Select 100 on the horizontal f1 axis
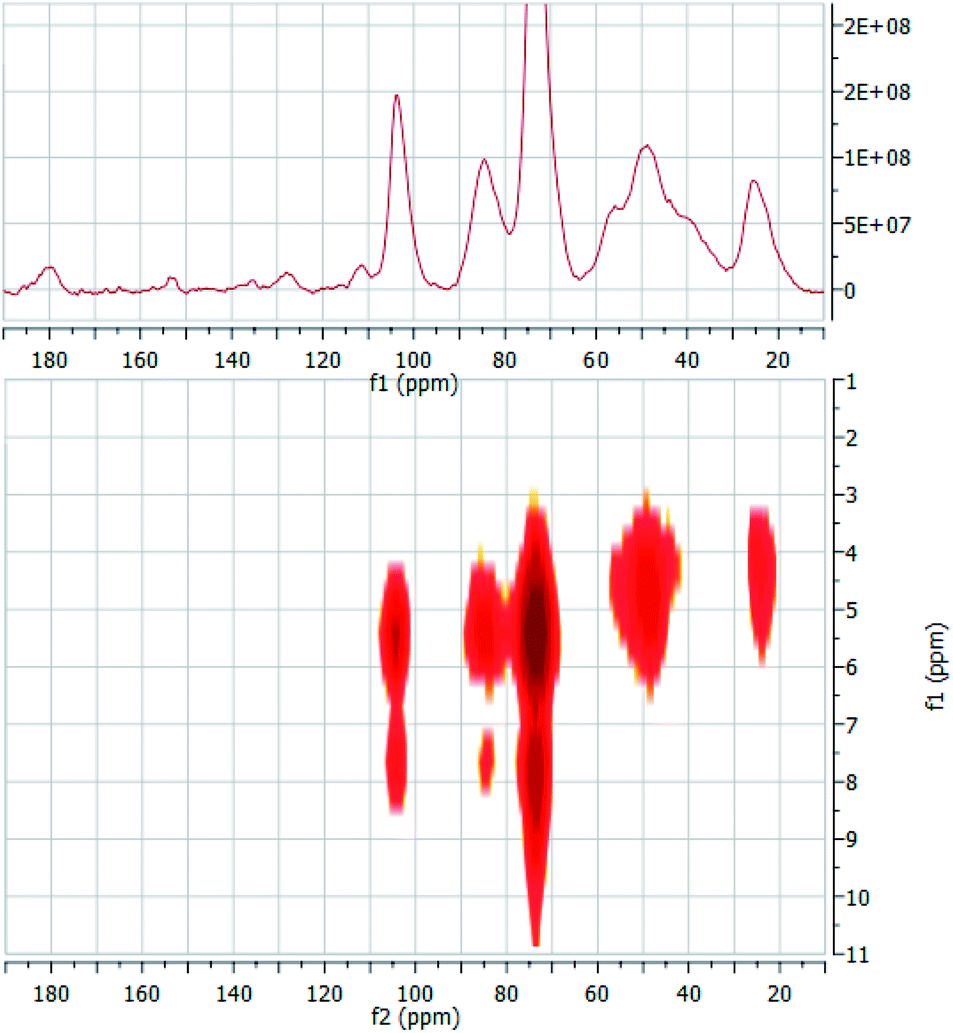 414,360
